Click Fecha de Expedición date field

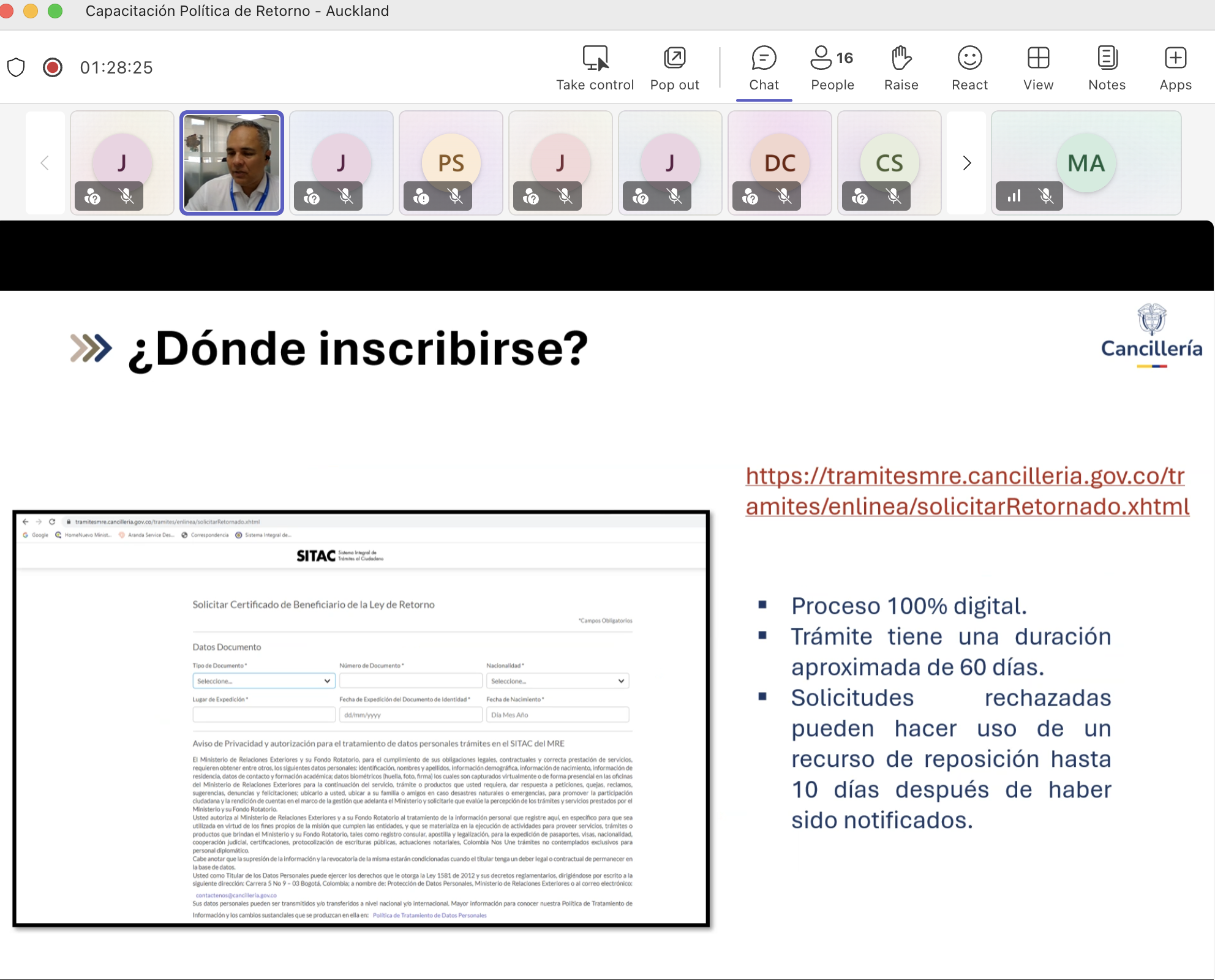(411, 714)
